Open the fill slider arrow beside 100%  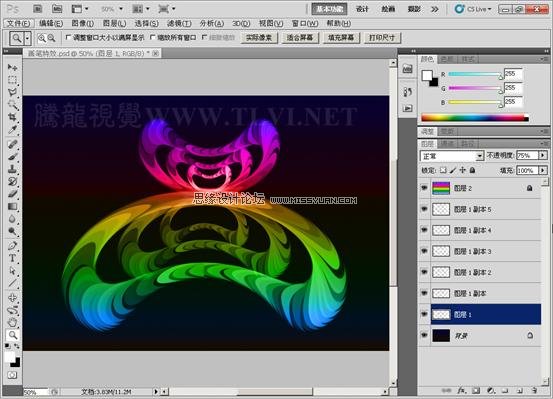coord(543,170)
